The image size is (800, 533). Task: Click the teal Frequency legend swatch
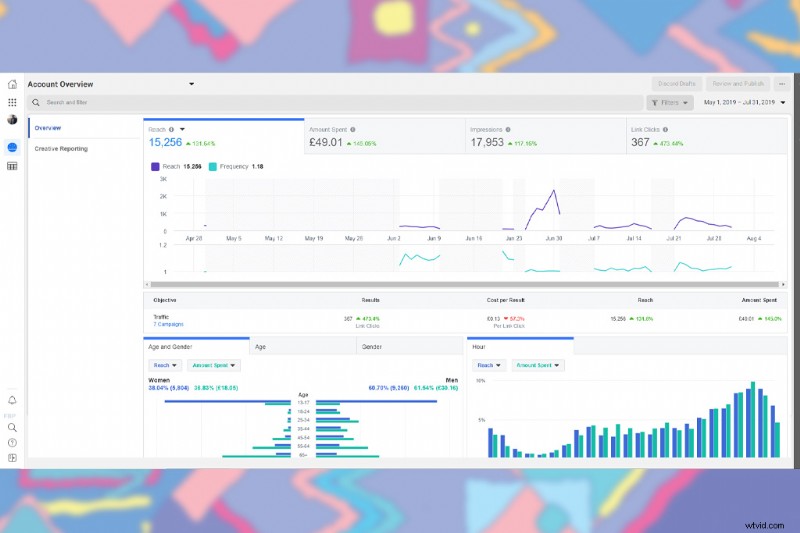point(213,167)
